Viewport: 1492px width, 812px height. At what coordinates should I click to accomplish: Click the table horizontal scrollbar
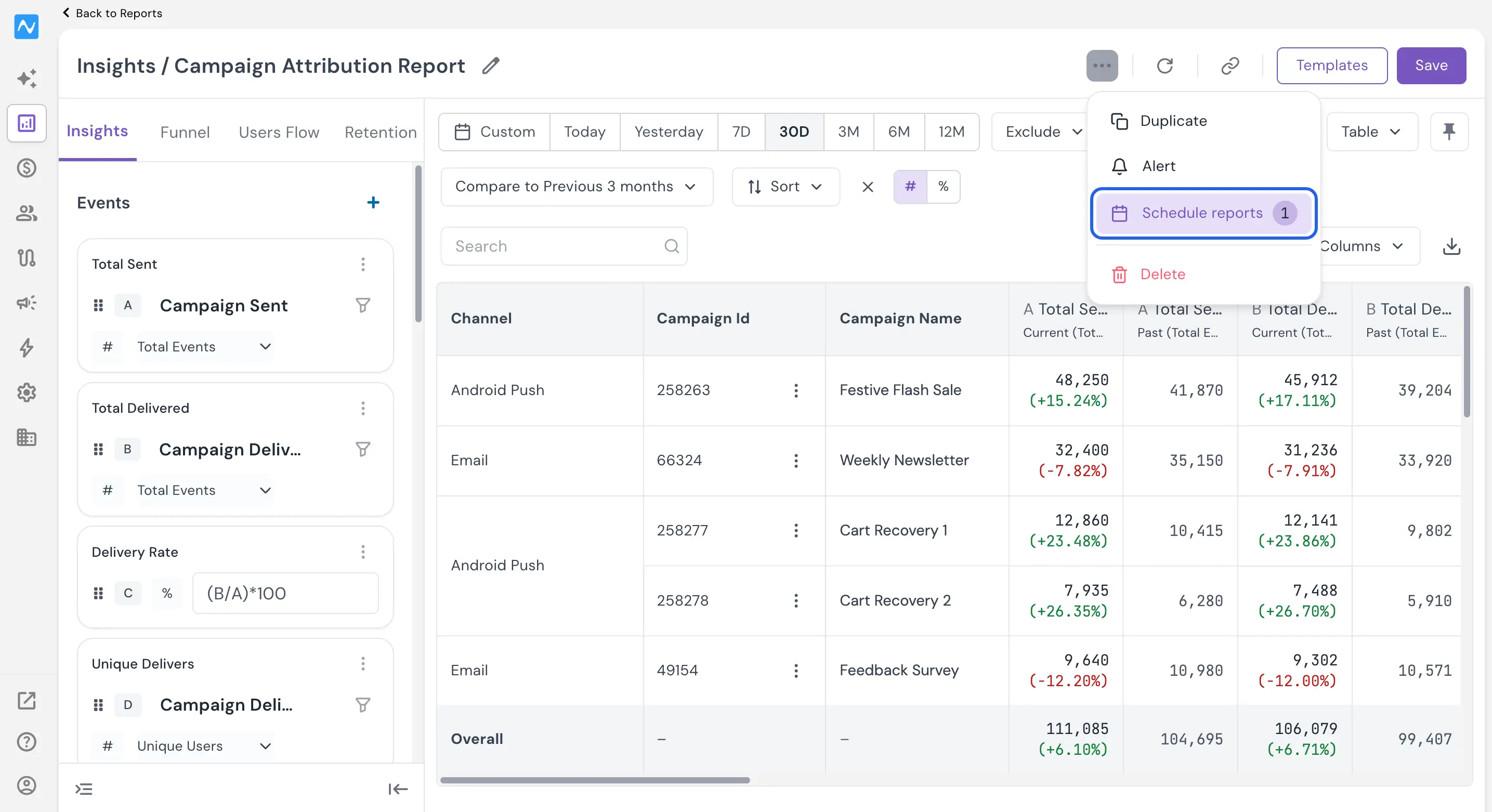(x=595, y=780)
